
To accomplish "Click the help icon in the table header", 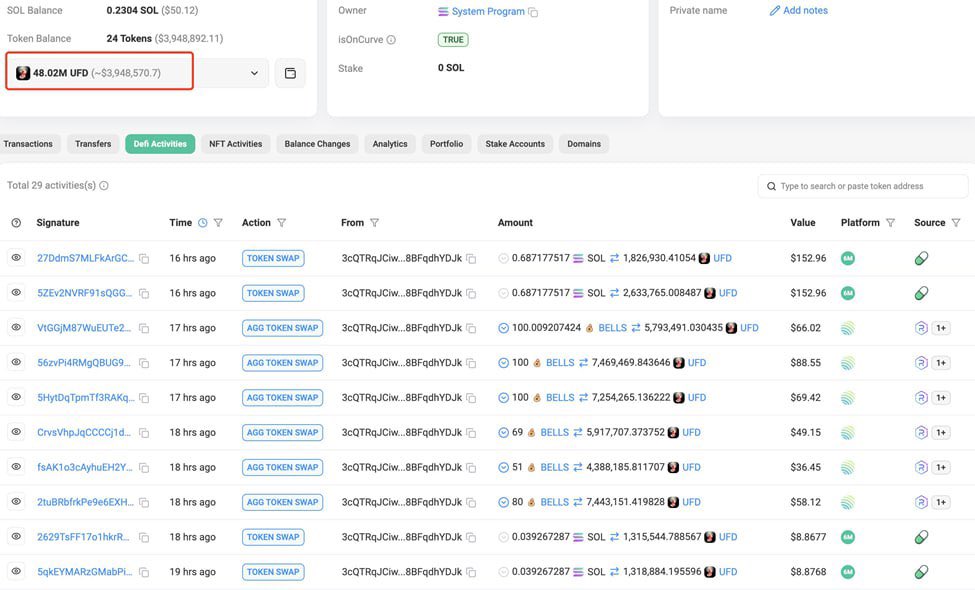I will pyautogui.click(x=16, y=223).
